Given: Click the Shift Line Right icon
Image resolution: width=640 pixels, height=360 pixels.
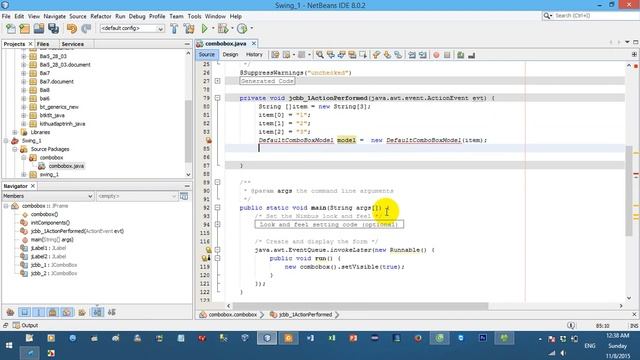Looking at the screenshot, I should [x=422, y=55].
